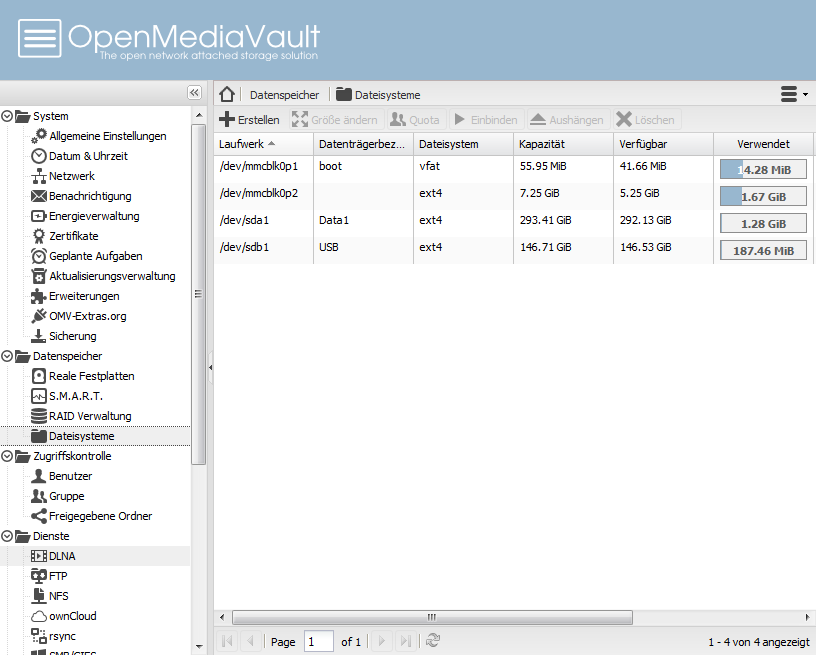Open the rsync service icon

click(x=39, y=636)
